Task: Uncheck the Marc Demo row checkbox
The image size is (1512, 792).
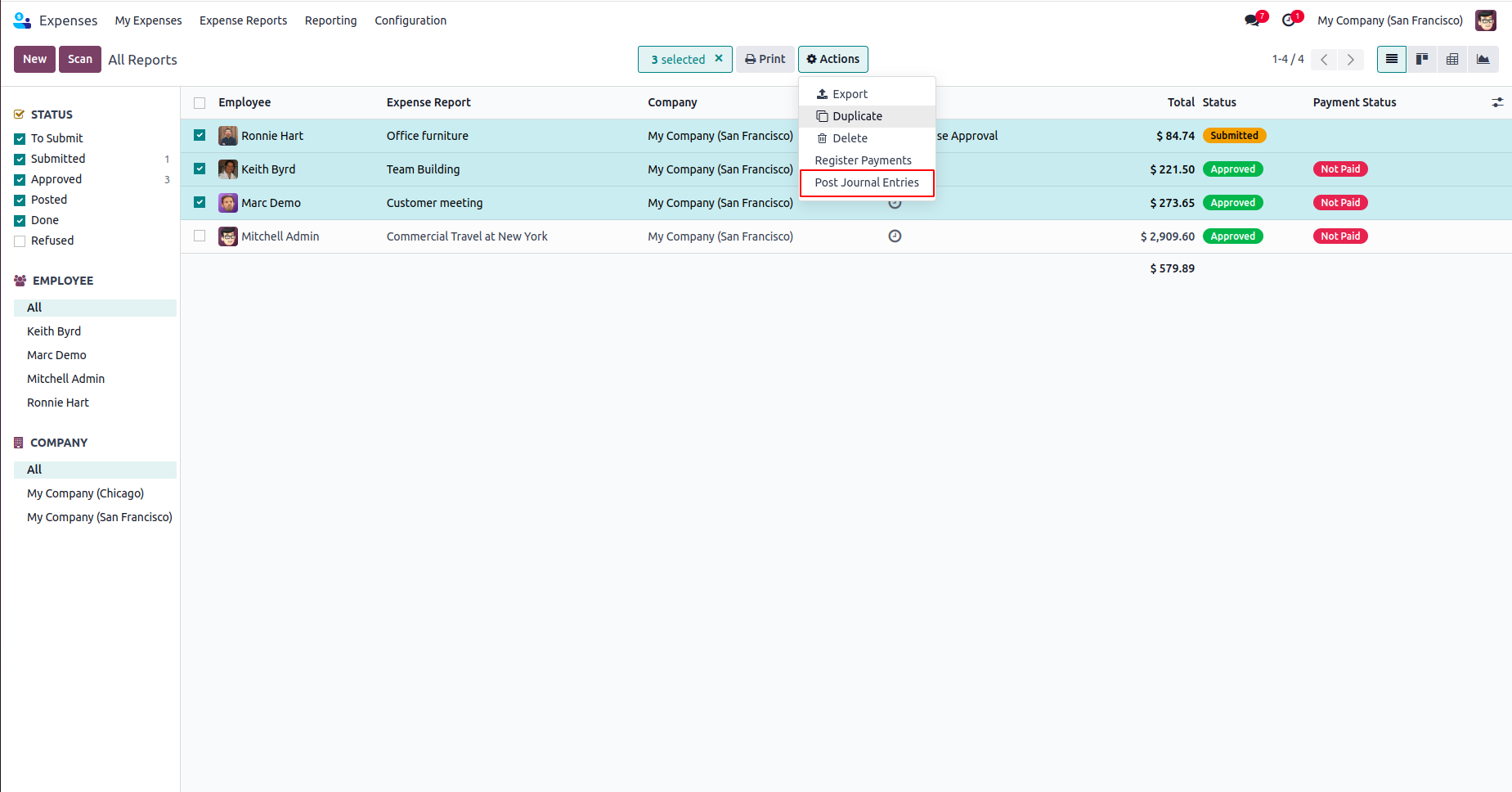Action: (200, 202)
